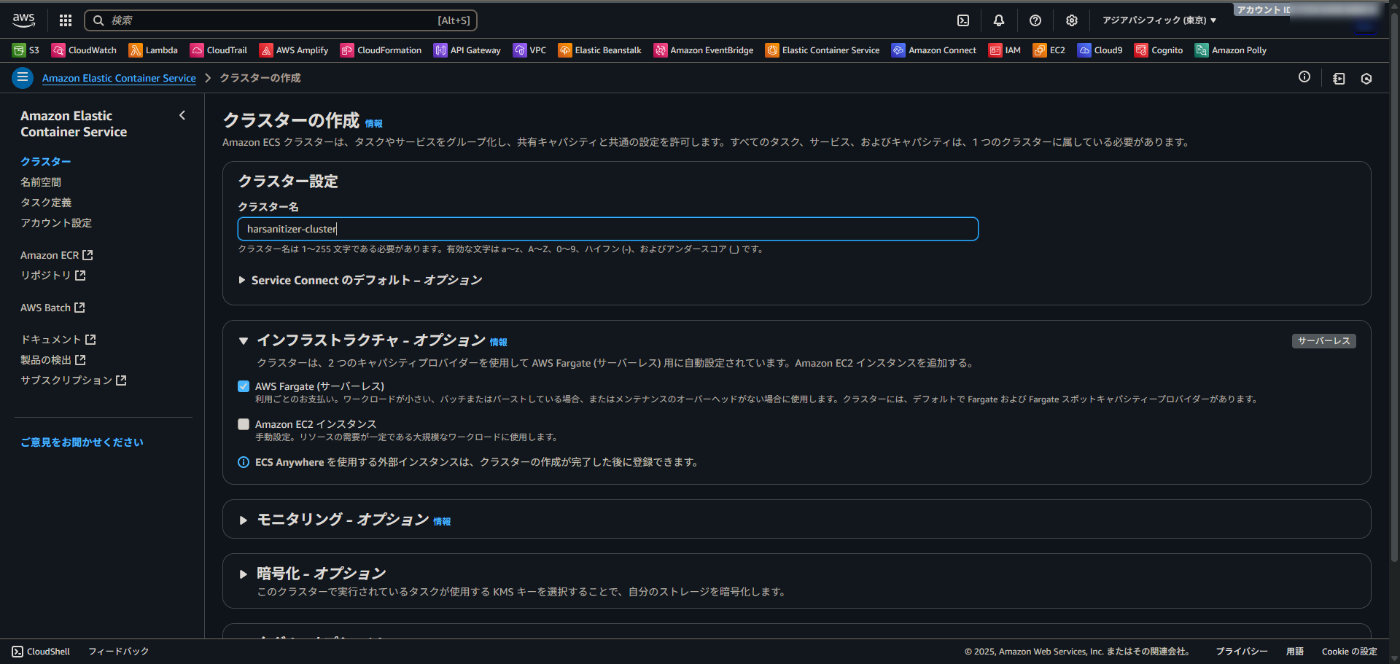
Task: Open the Amazon Polly bookmark shortcut
Action: click(1231, 50)
